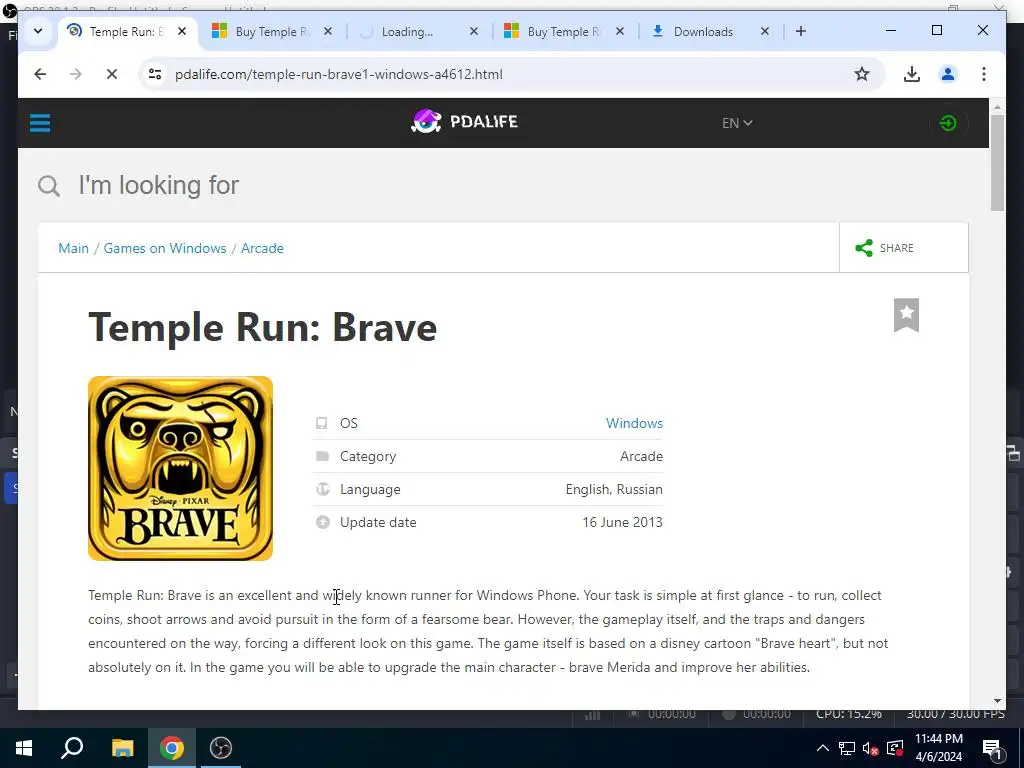
Task: Click the PDALIFE logo
Action: click(464, 121)
